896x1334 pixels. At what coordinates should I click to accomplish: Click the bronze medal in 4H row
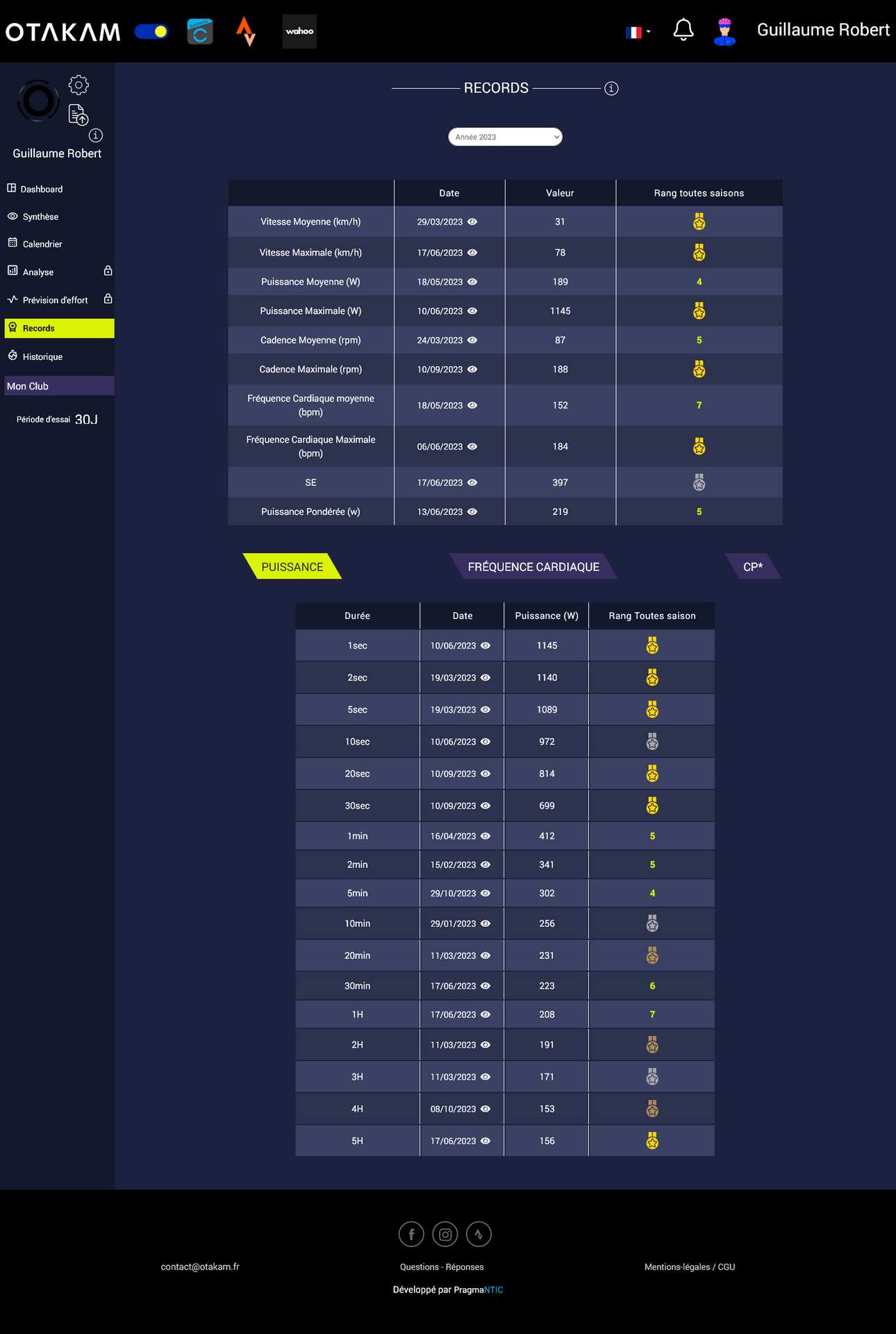tap(652, 1109)
